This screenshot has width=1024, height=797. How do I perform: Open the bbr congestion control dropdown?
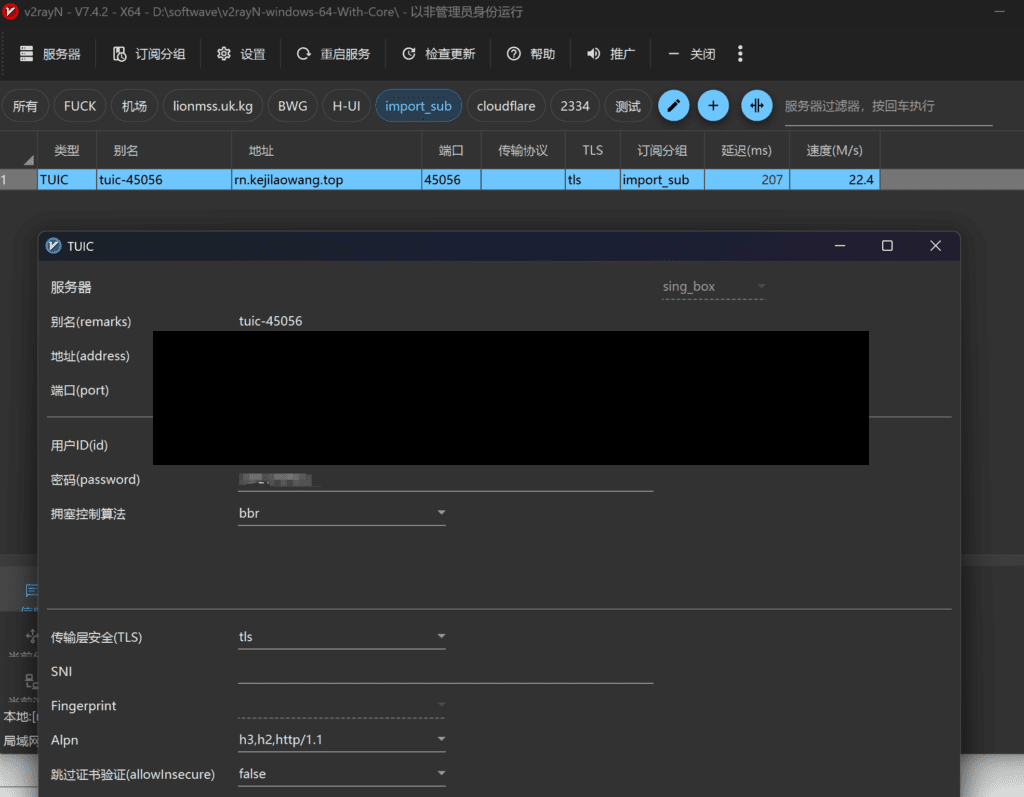click(342, 513)
